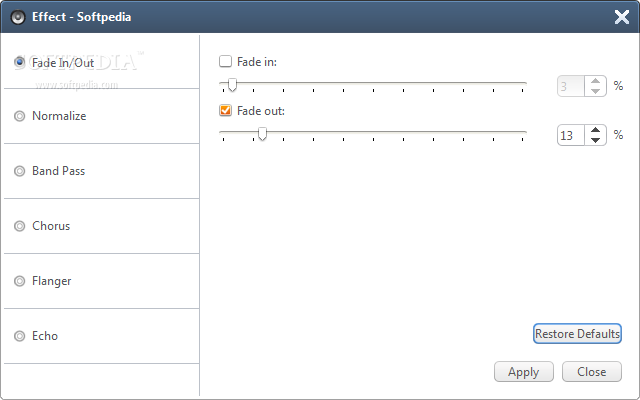This screenshot has width=640, height=400.
Task: Click the Fade in slider handle
Action: 232,85
